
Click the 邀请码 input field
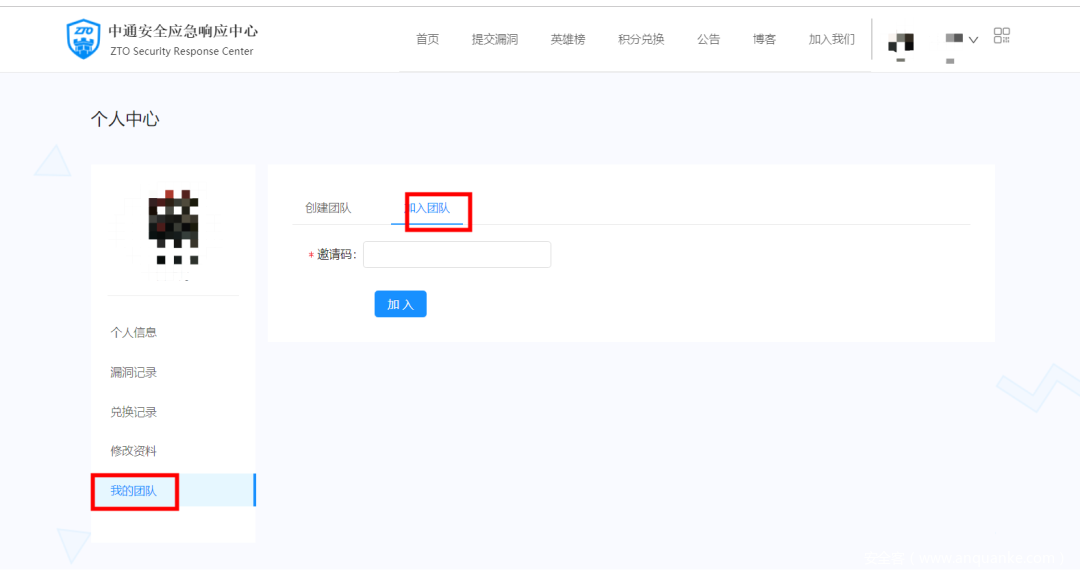click(457, 255)
